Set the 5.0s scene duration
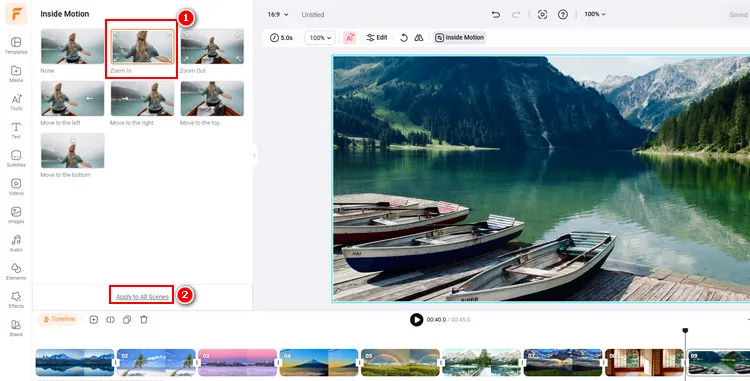750x381 pixels. (281, 38)
